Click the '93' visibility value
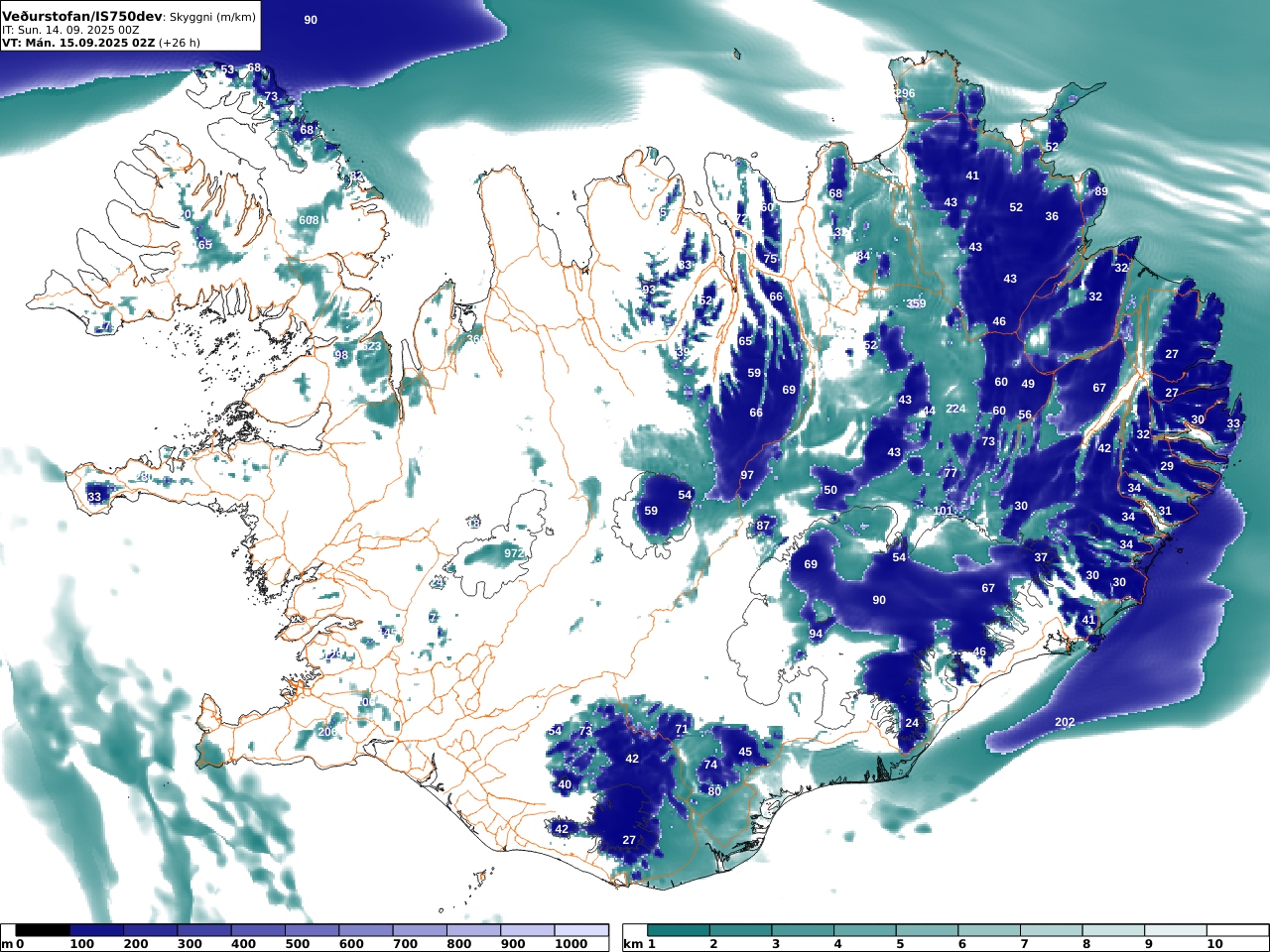Image resolution: width=1270 pixels, height=952 pixels. [x=649, y=290]
